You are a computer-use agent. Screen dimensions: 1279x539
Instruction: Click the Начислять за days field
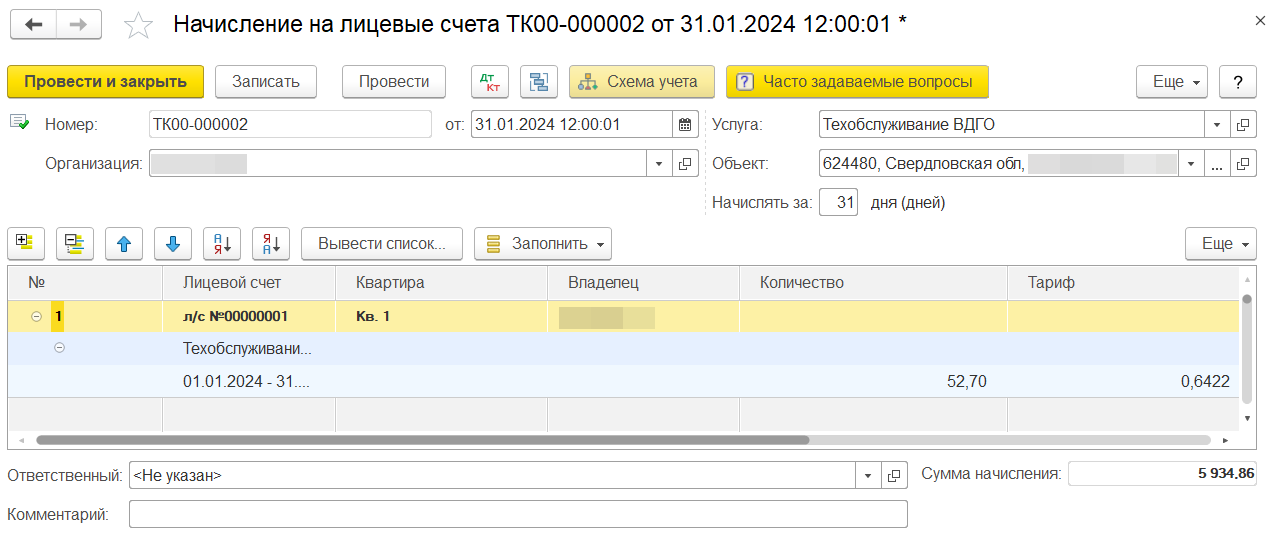[838, 202]
